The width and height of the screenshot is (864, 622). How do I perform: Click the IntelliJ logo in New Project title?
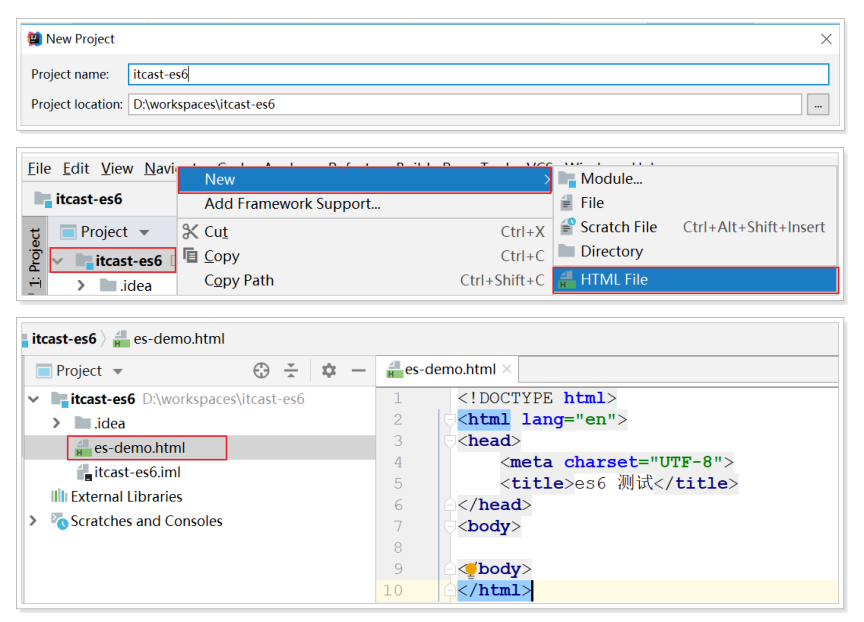(35, 39)
